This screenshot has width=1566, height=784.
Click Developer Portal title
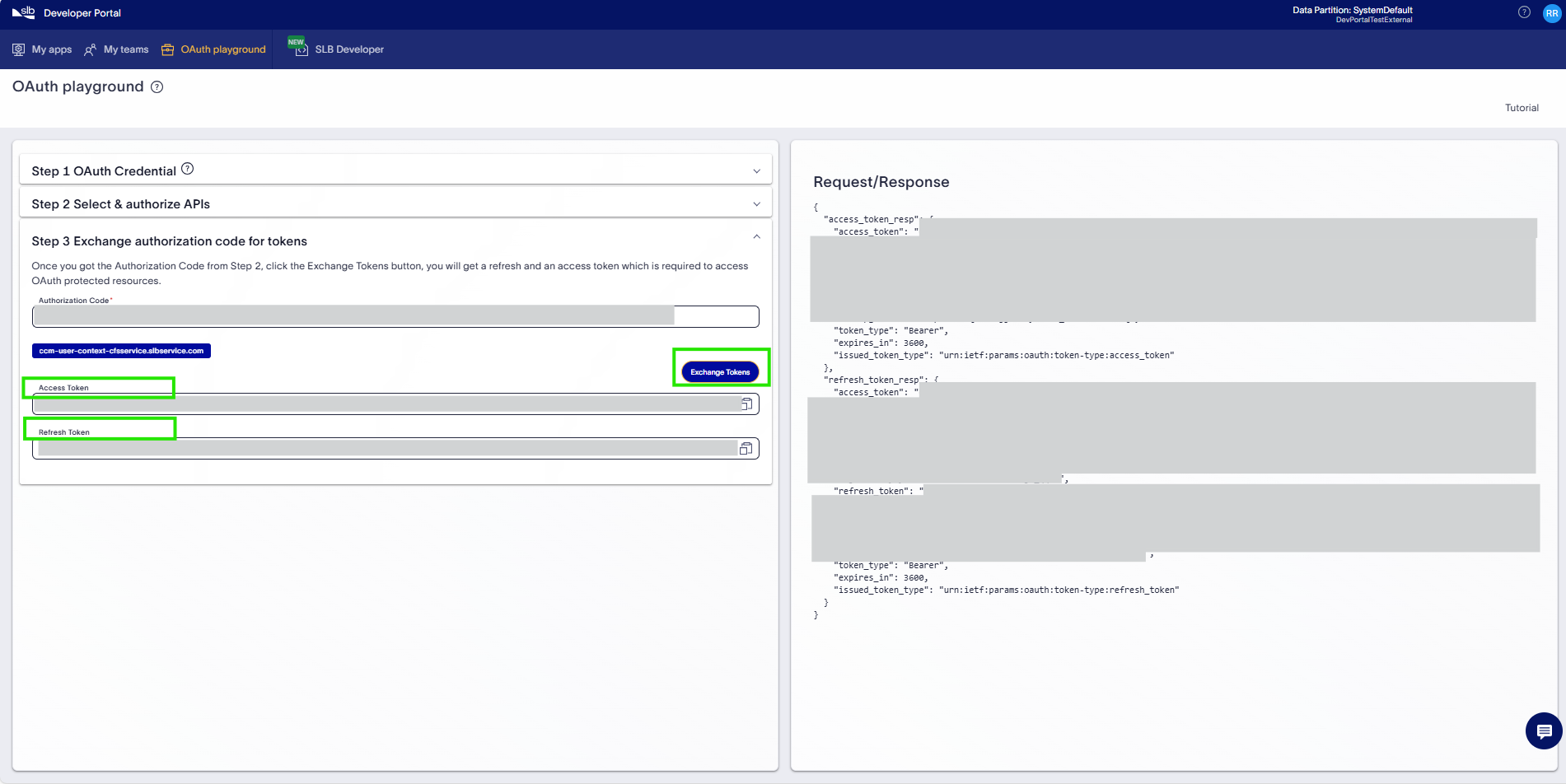click(x=82, y=13)
